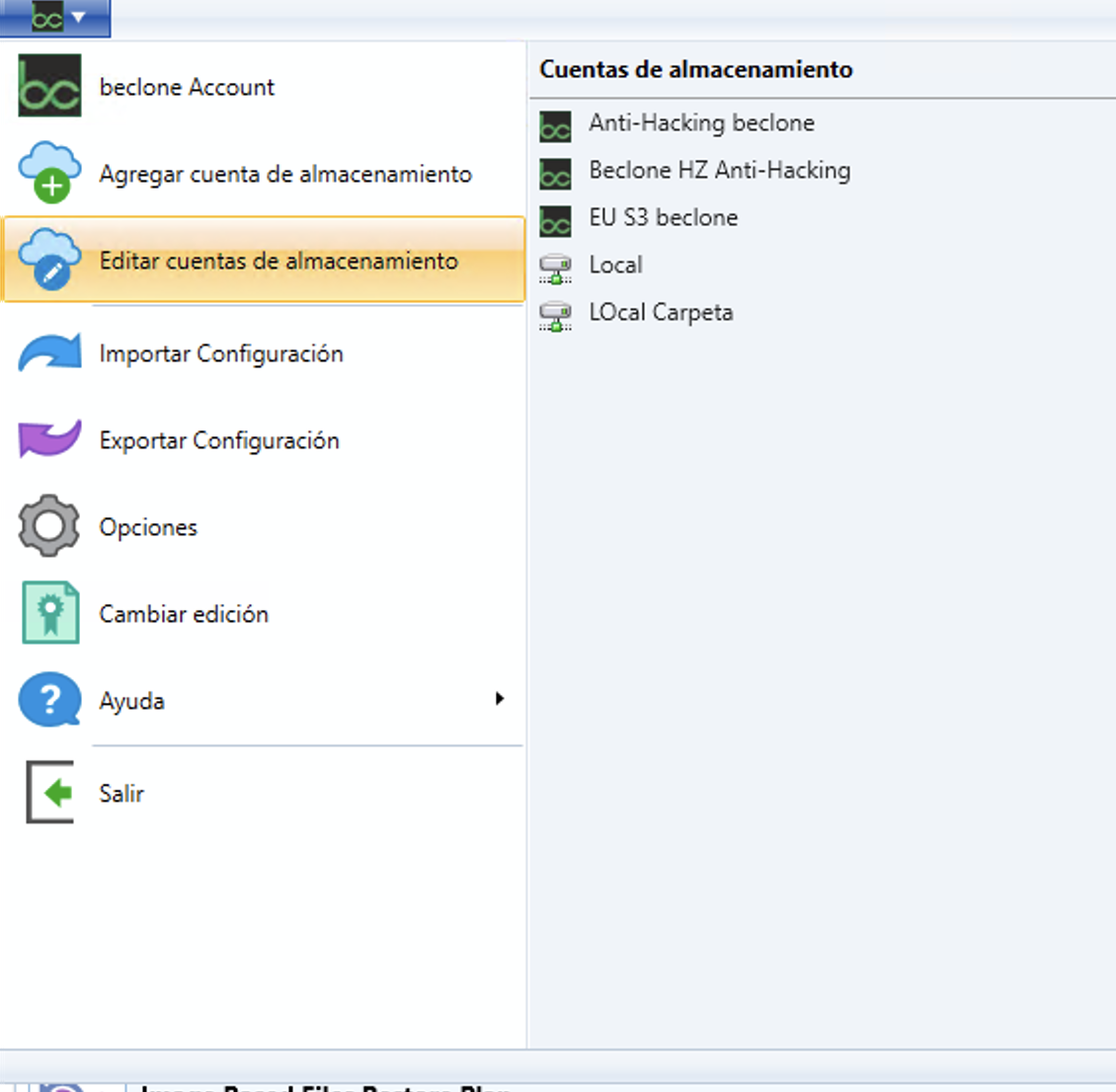The width and height of the screenshot is (1116, 1092).
Task: Select Cambiar edición
Action: click(264, 614)
